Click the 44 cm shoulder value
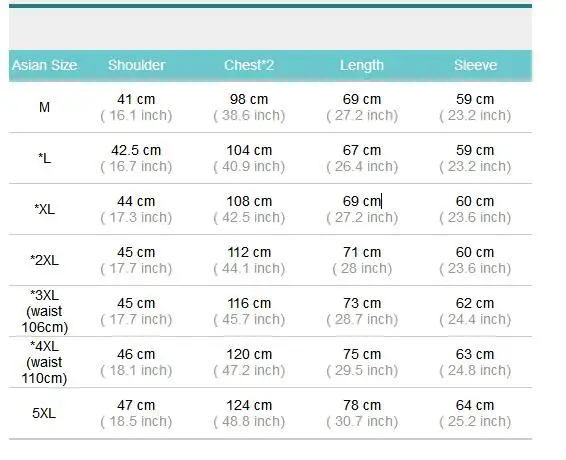The image size is (566, 460). tap(136, 201)
